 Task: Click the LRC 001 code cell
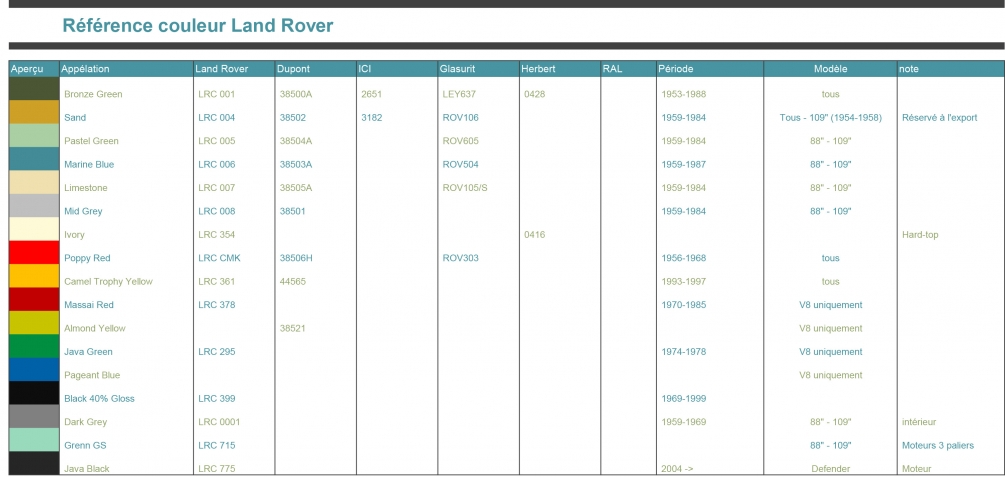pos(217,94)
